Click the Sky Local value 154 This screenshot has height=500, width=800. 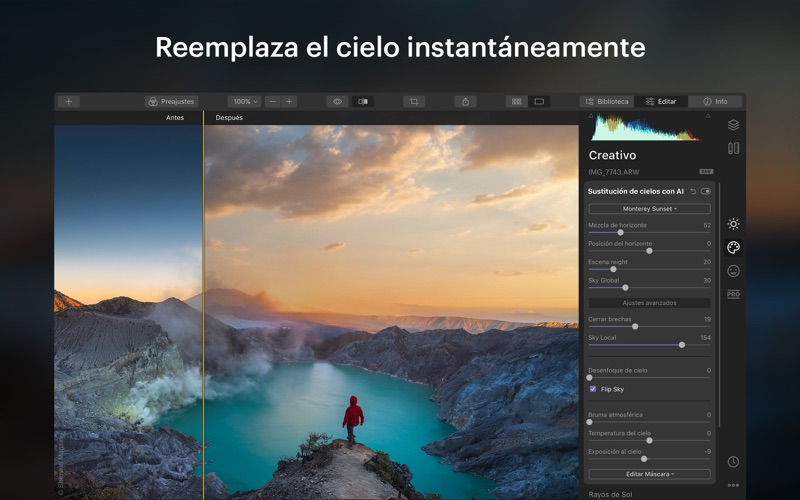(x=706, y=338)
